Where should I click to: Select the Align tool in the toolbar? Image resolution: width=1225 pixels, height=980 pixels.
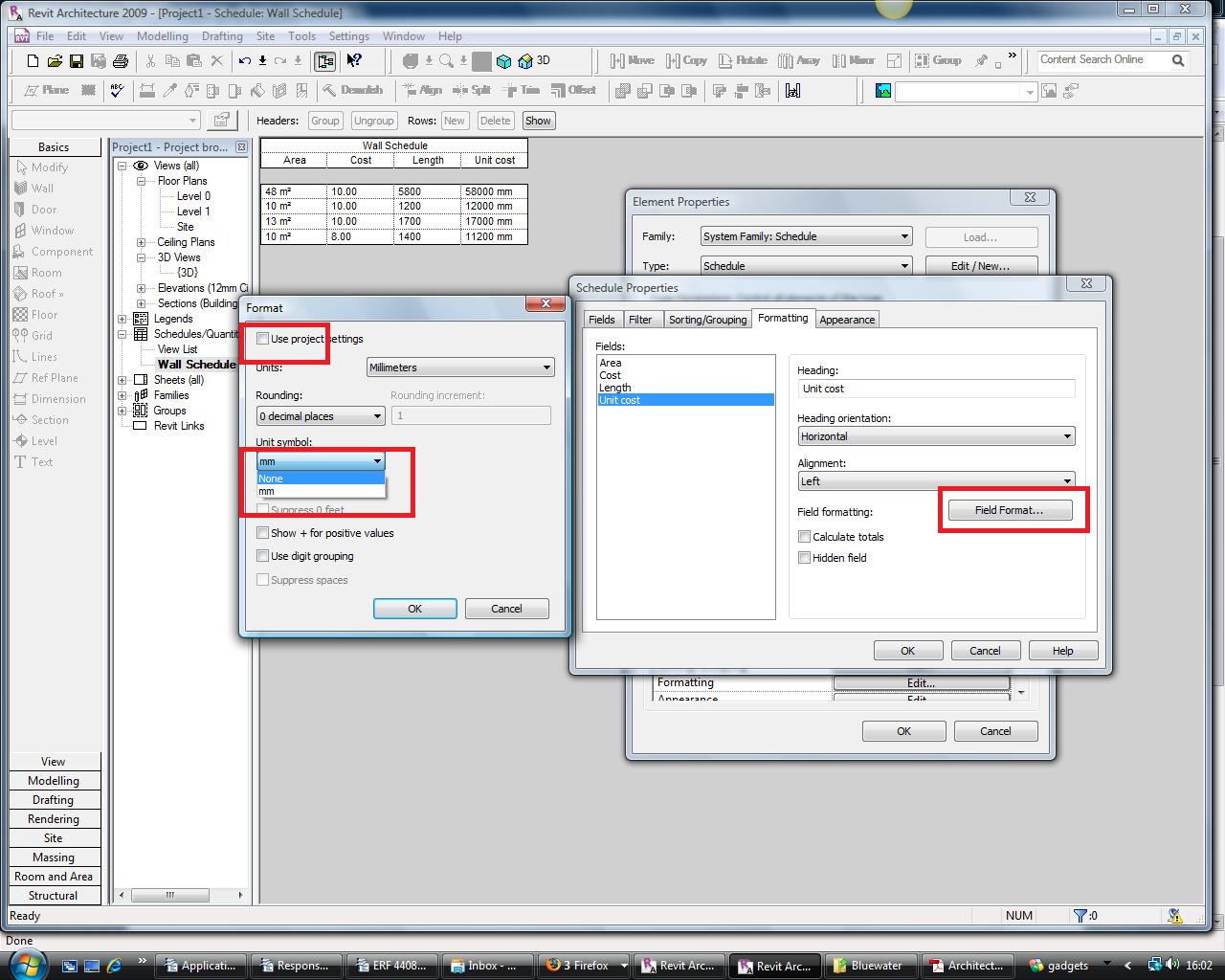[422, 90]
